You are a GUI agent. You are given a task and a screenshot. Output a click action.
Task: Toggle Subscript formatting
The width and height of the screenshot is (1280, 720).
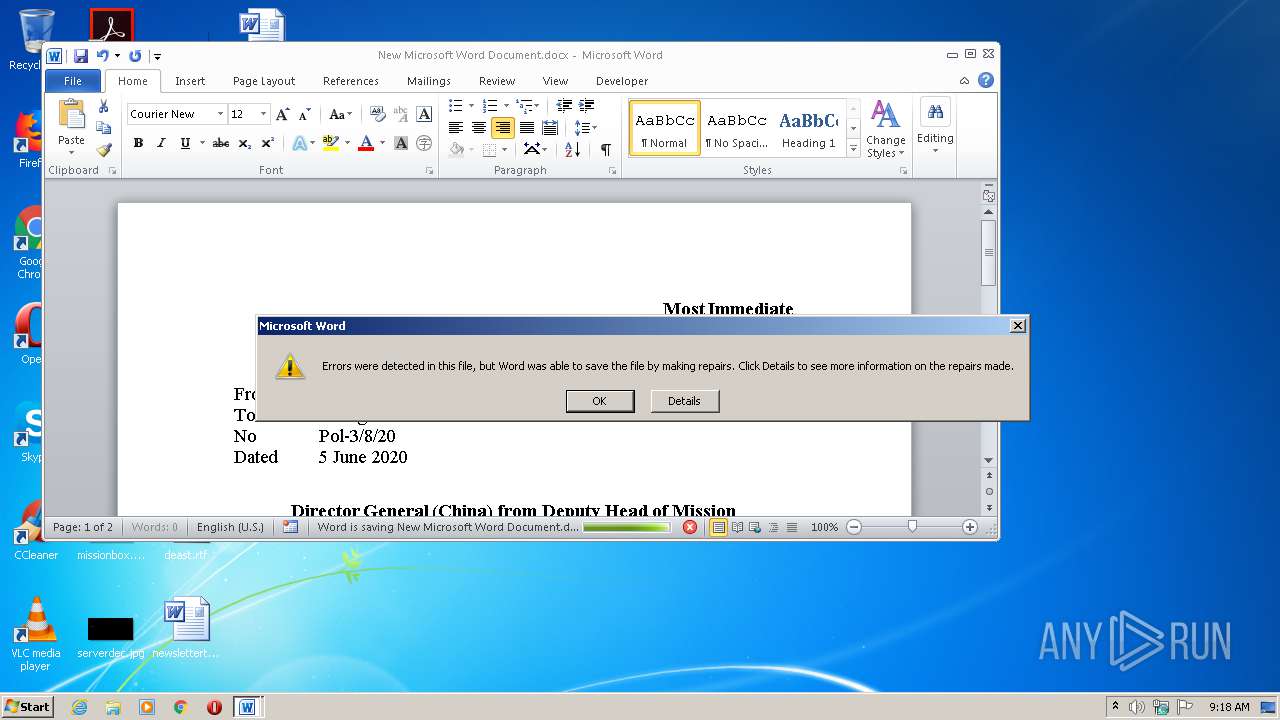point(244,143)
